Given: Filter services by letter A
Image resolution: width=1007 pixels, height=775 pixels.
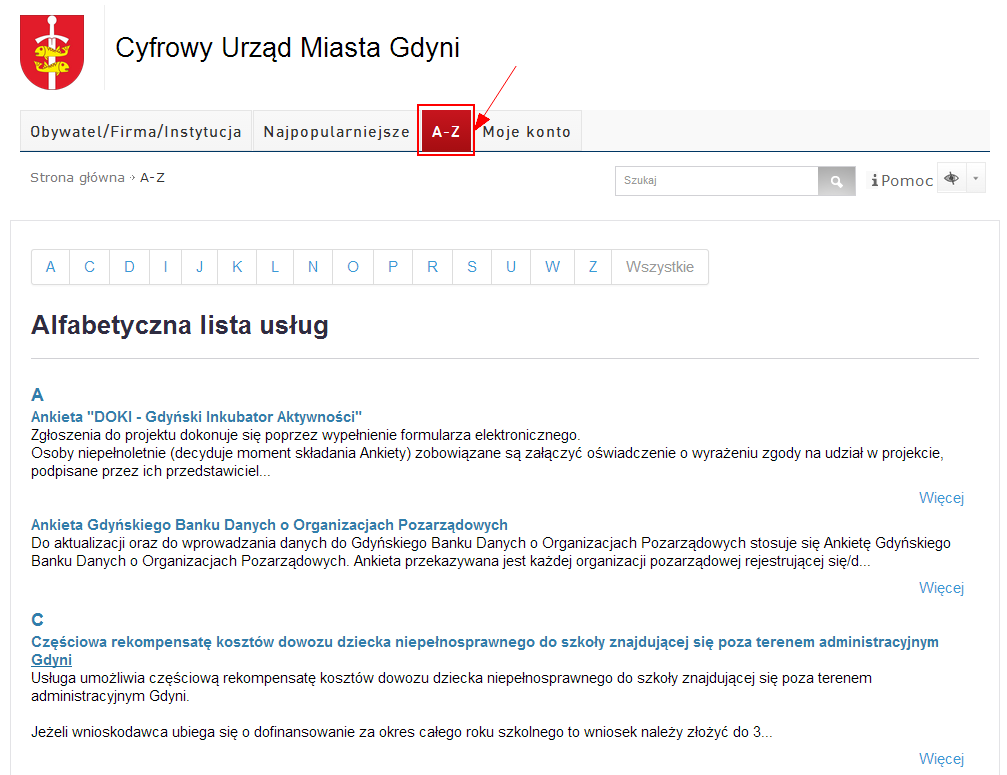Looking at the screenshot, I should 51,267.
